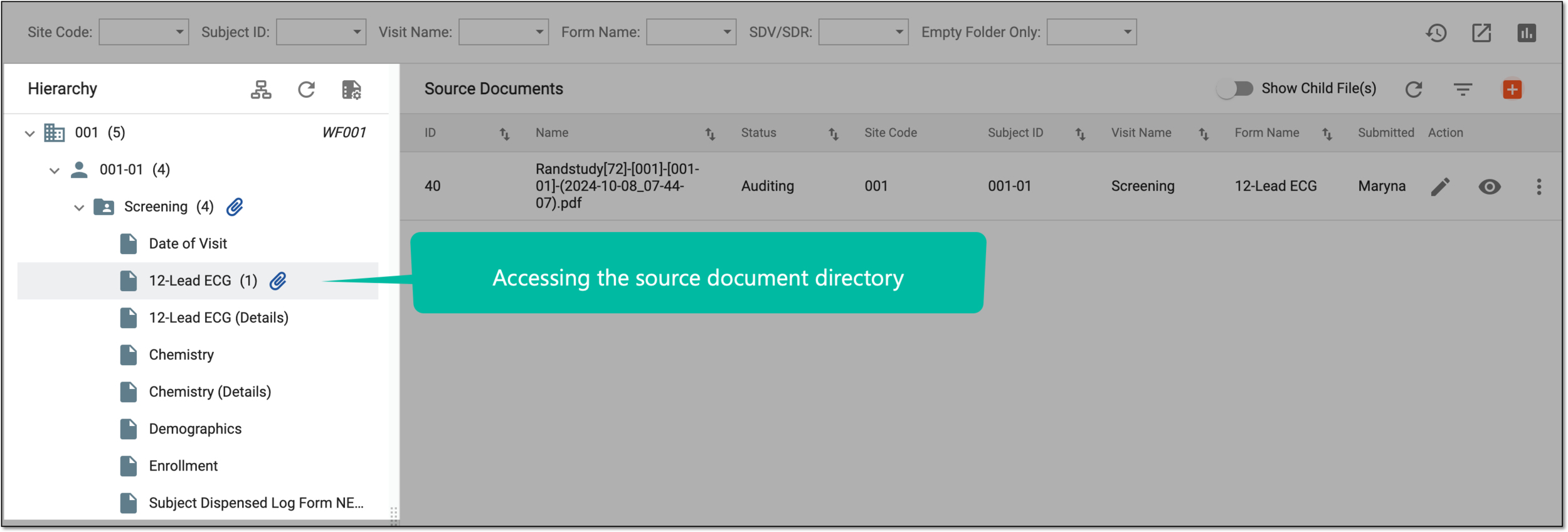
Task: Select the 12-Lead ECG (Details) form
Action: (219, 317)
